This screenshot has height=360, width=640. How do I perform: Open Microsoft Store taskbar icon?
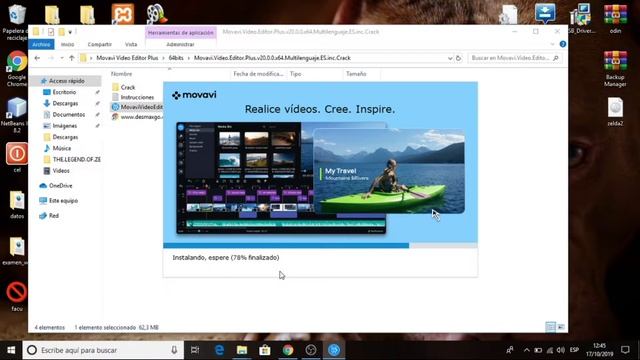pyautogui.click(x=265, y=350)
